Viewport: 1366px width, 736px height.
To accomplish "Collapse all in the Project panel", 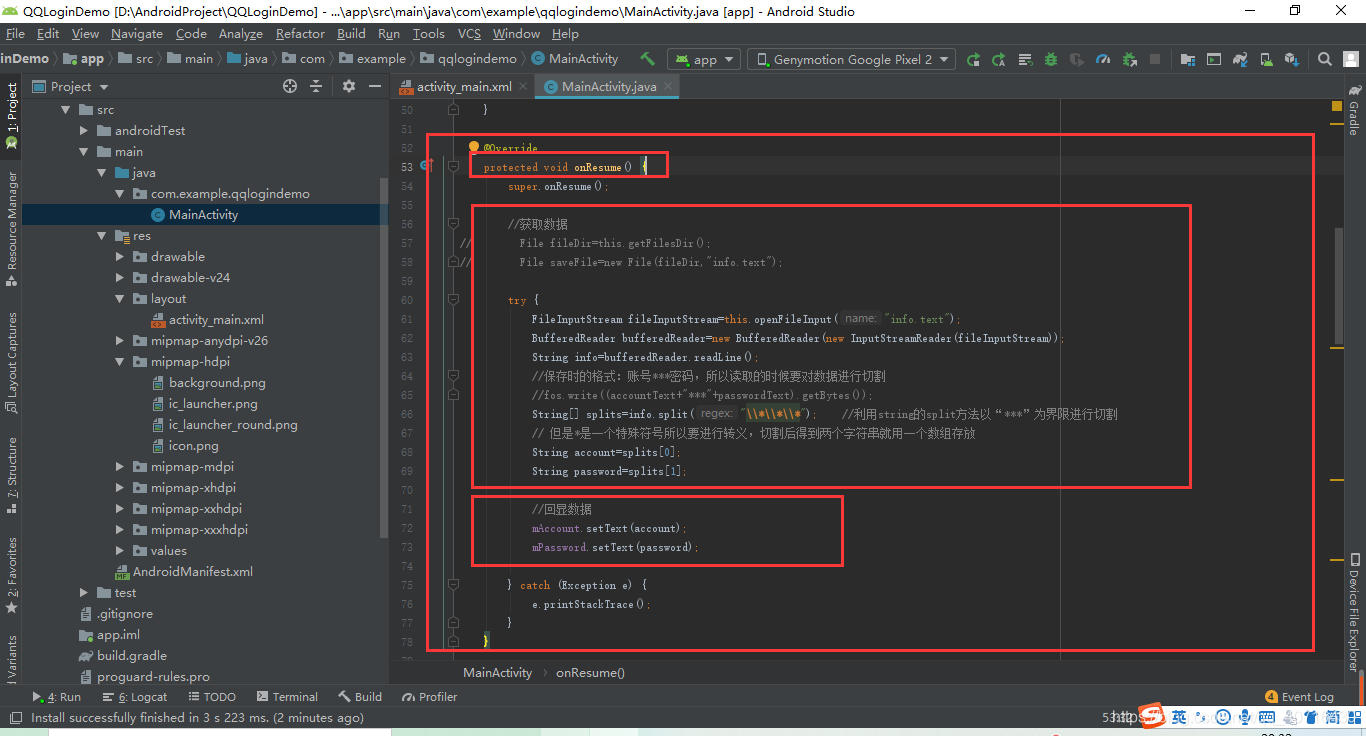I will click(x=316, y=86).
